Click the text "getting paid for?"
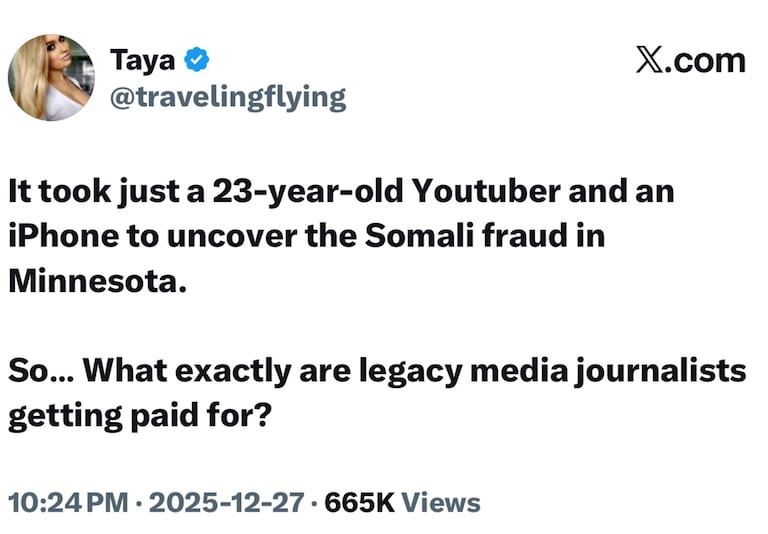Viewport: 768px width, 534px height. coord(140,415)
